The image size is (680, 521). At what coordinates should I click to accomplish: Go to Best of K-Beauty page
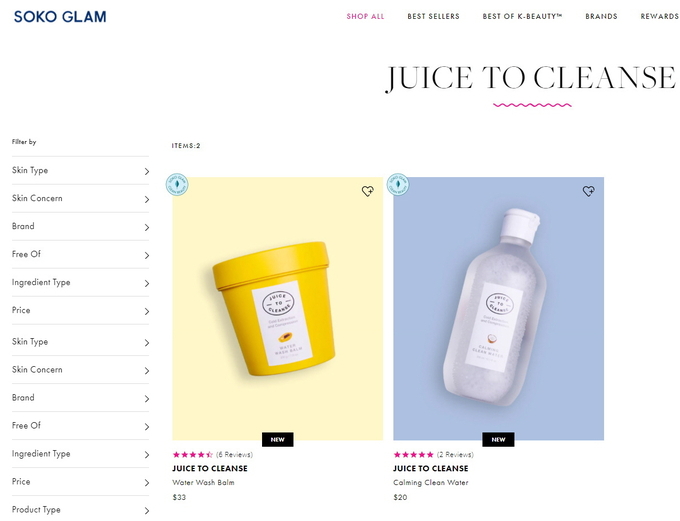[522, 16]
